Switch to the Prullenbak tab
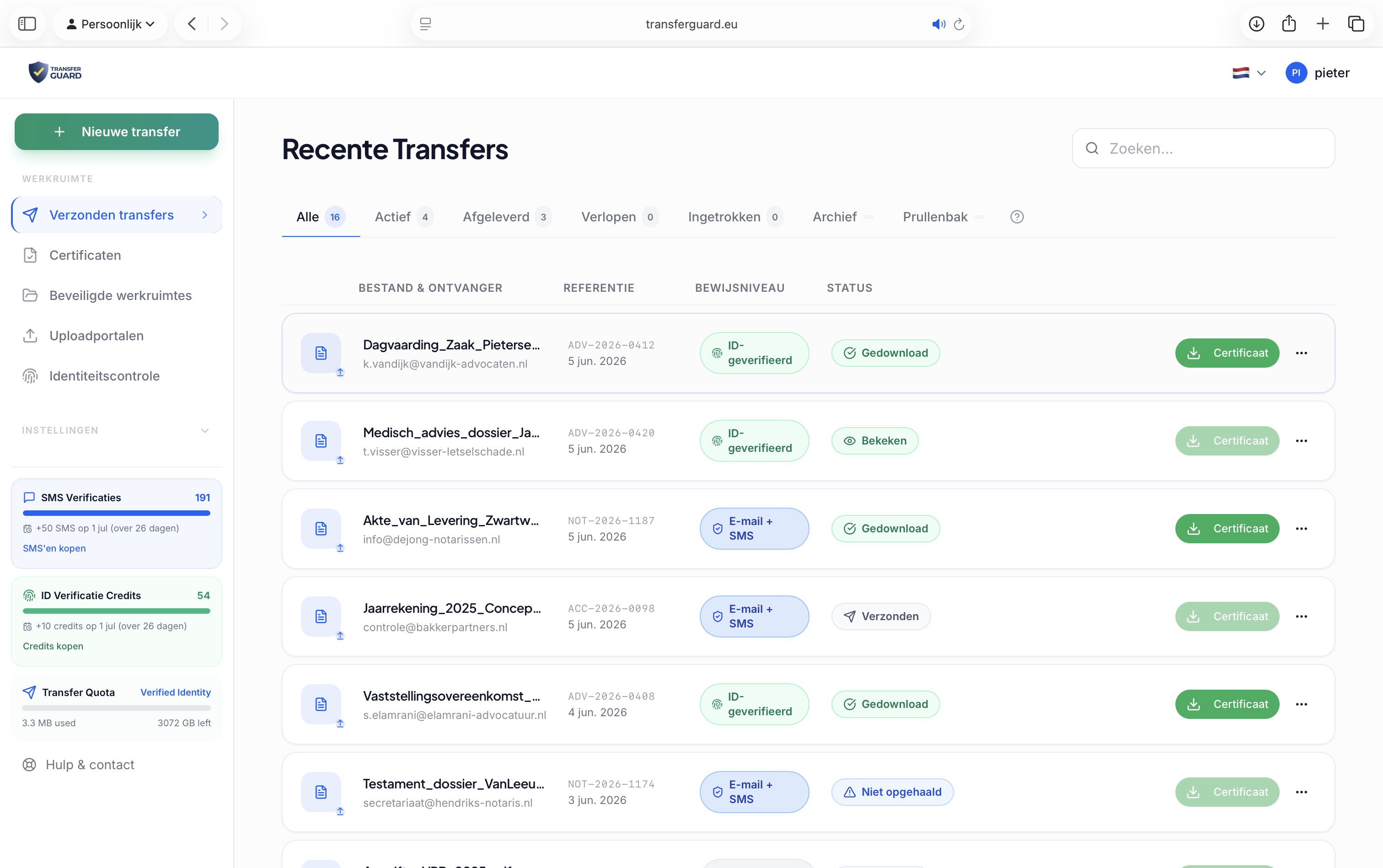This screenshot has width=1383, height=868. tap(943, 217)
